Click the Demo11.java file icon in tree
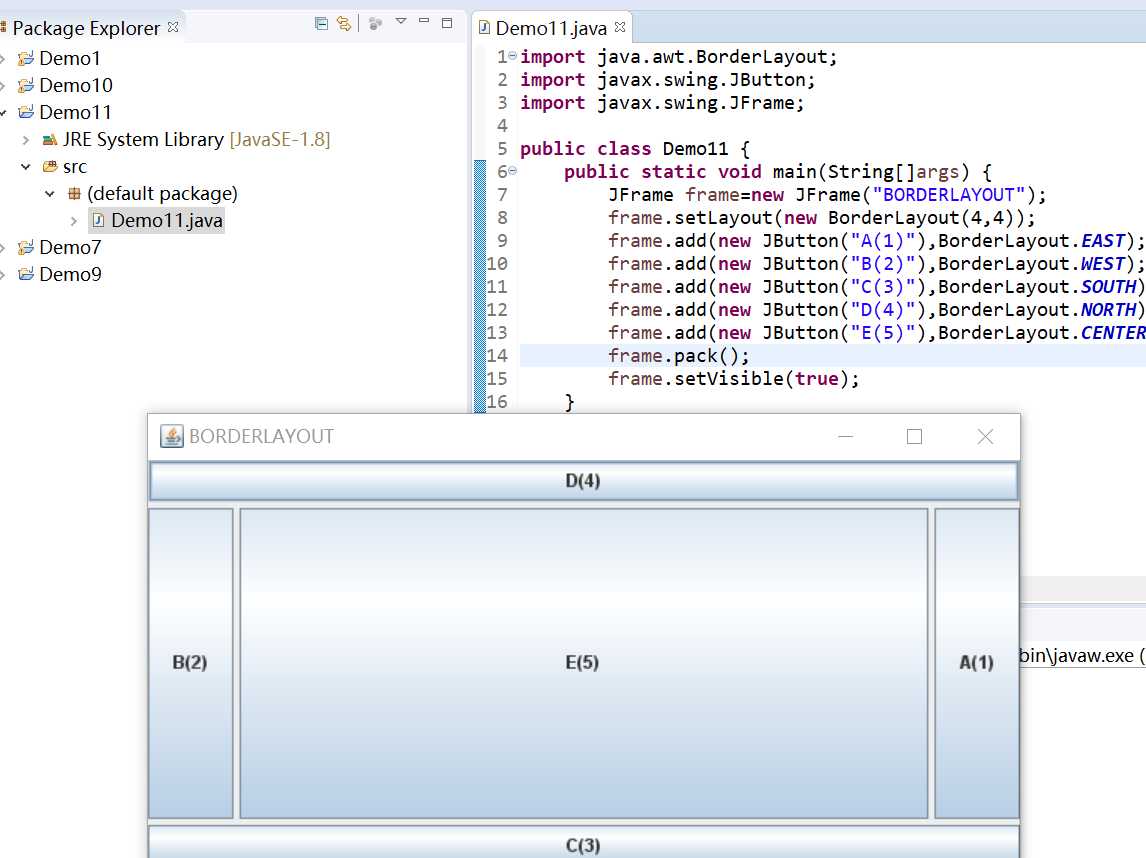 click(x=98, y=221)
